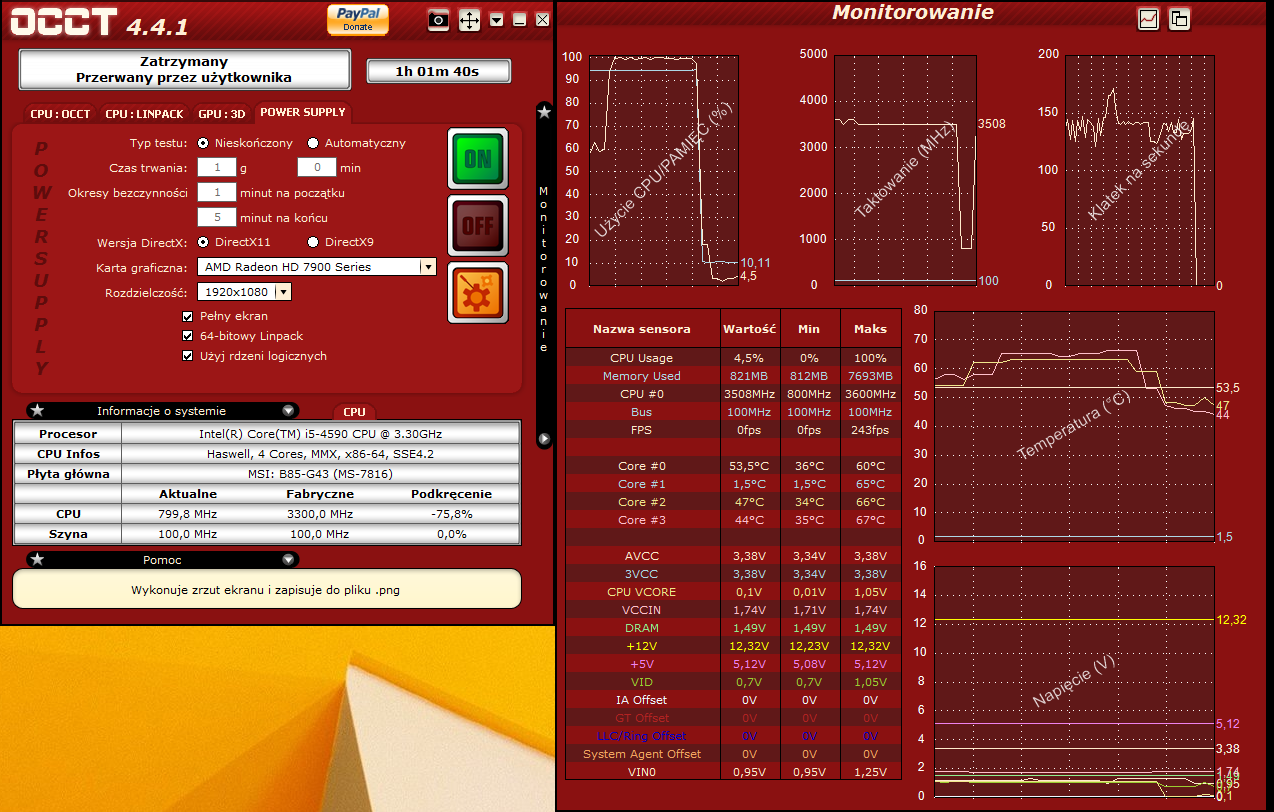Toggle the Pełny ekran checkbox
The height and width of the screenshot is (812, 1274).
click(188, 316)
